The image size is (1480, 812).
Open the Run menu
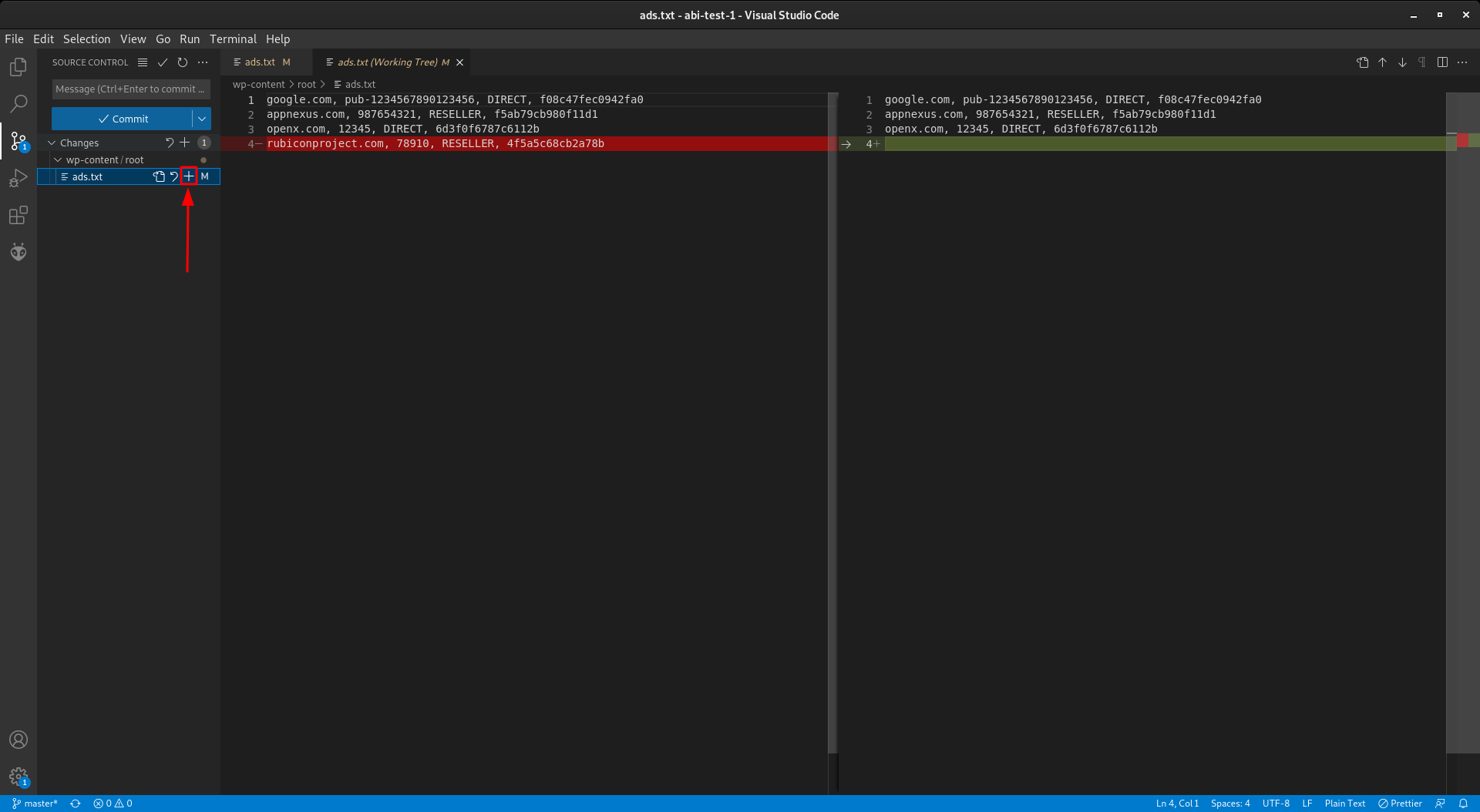190,39
